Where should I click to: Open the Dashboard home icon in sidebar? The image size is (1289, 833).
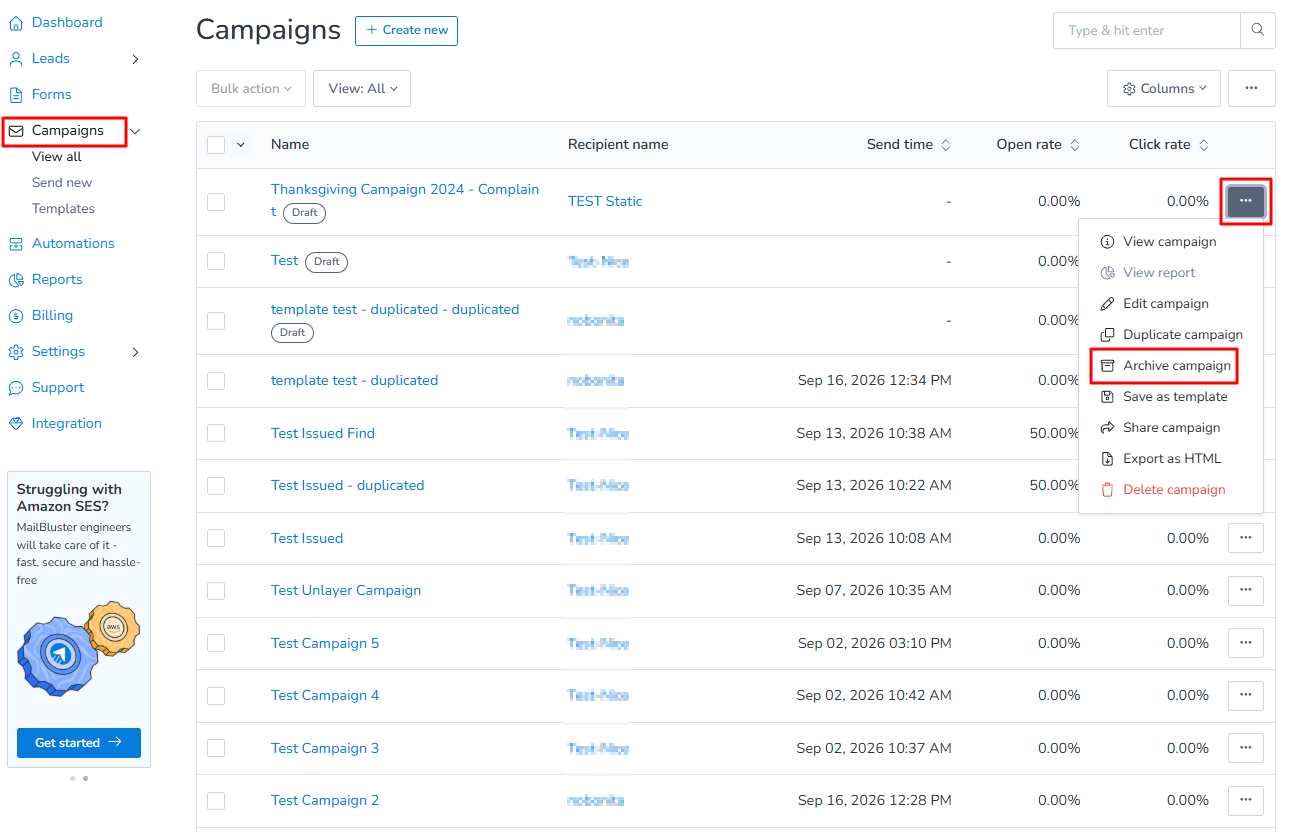(16, 23)
